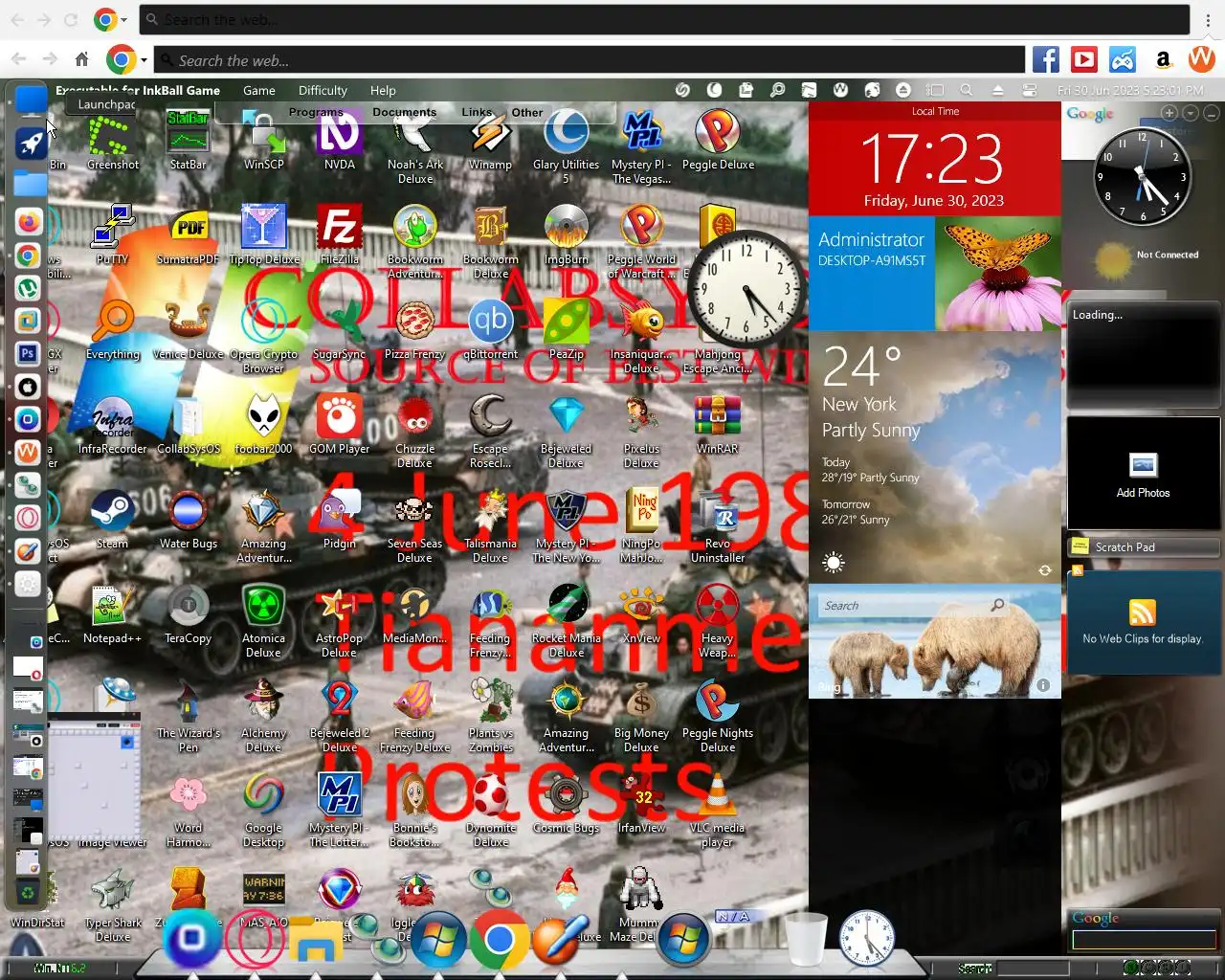Click the Google search field in sidebar

pyautogui.click(x=1143, y=941)
